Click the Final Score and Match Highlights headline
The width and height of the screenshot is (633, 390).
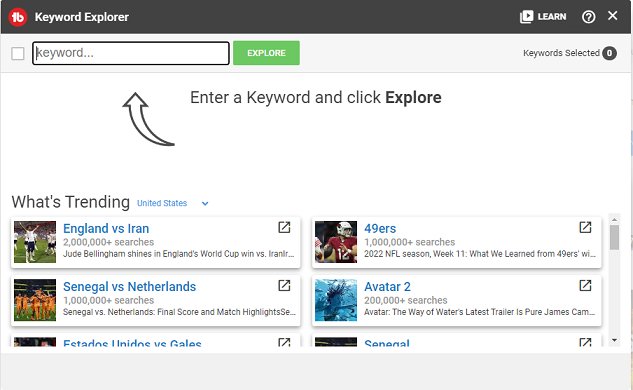click(x=179, y=312)
